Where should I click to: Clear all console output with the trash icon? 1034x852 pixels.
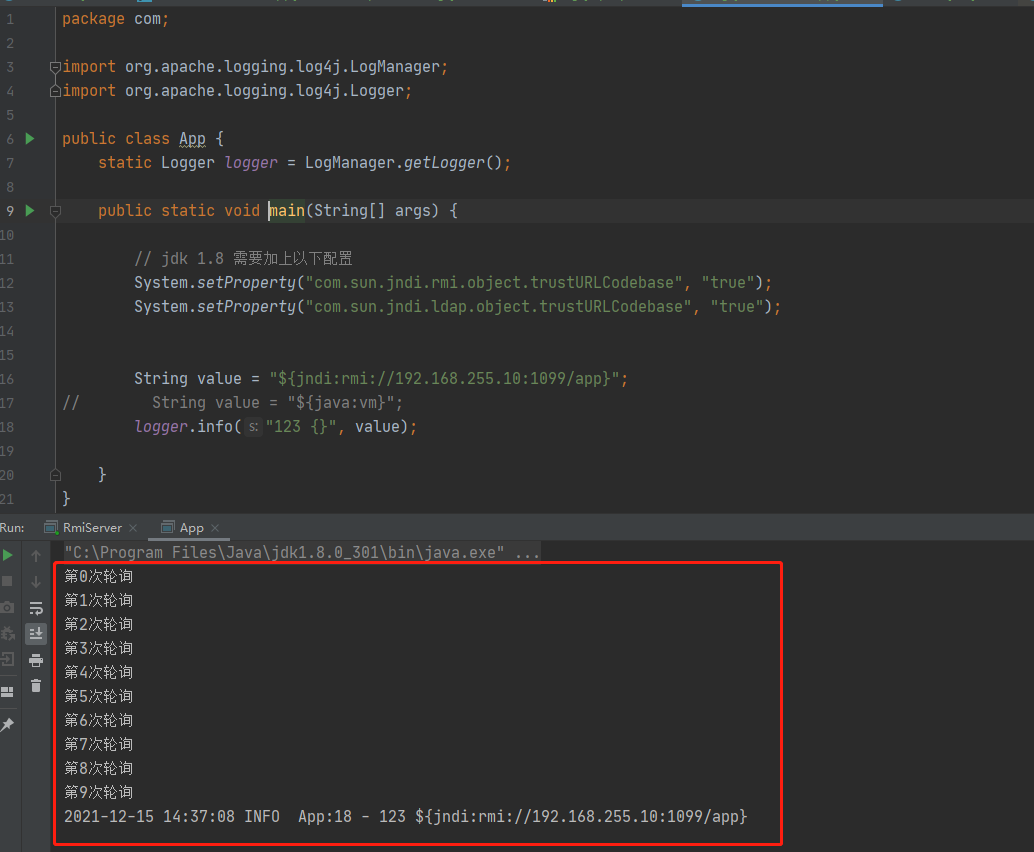click(x=36, y=686)
